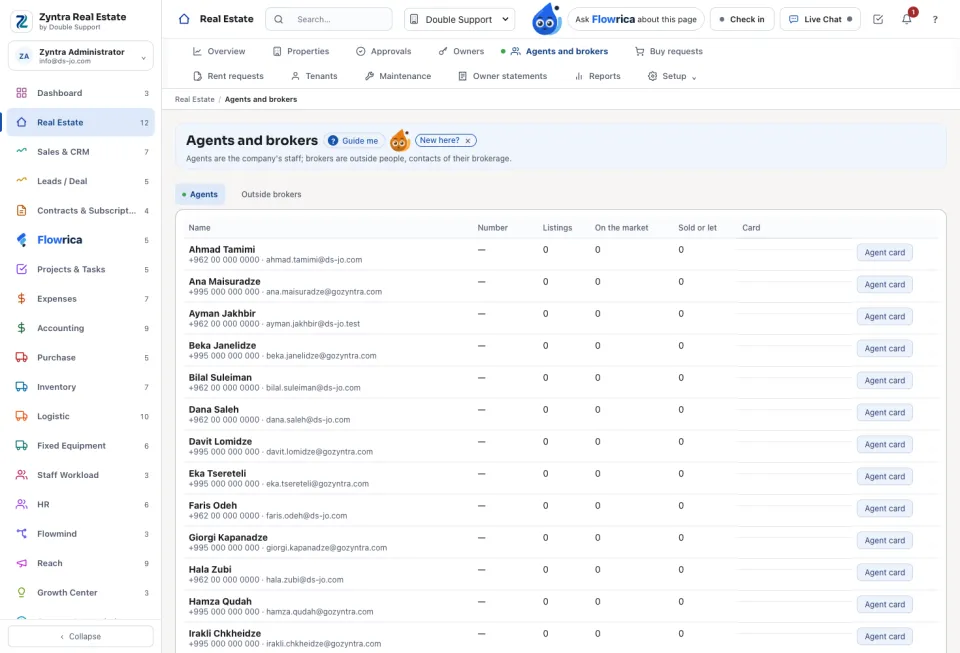
Task: Open the Accounting module
Action: (81, 328)
